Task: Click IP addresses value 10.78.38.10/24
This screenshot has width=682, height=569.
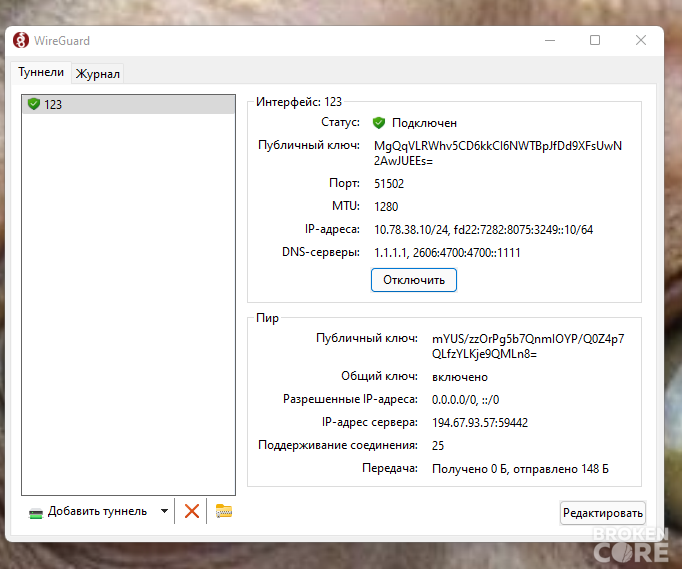Action: 483,230
